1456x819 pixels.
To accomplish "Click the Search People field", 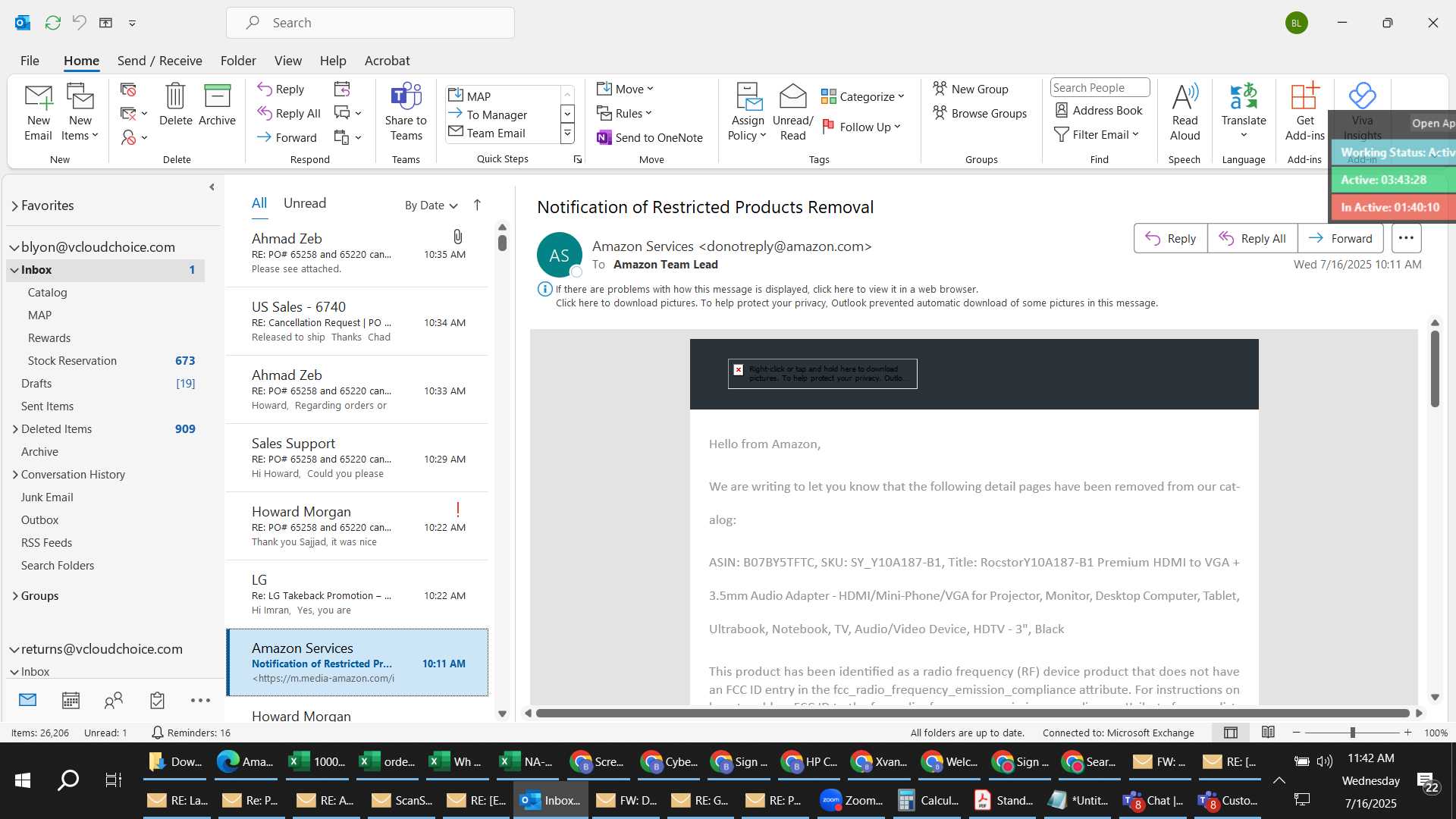I will pyautogui.click(x=1100, y=87).
